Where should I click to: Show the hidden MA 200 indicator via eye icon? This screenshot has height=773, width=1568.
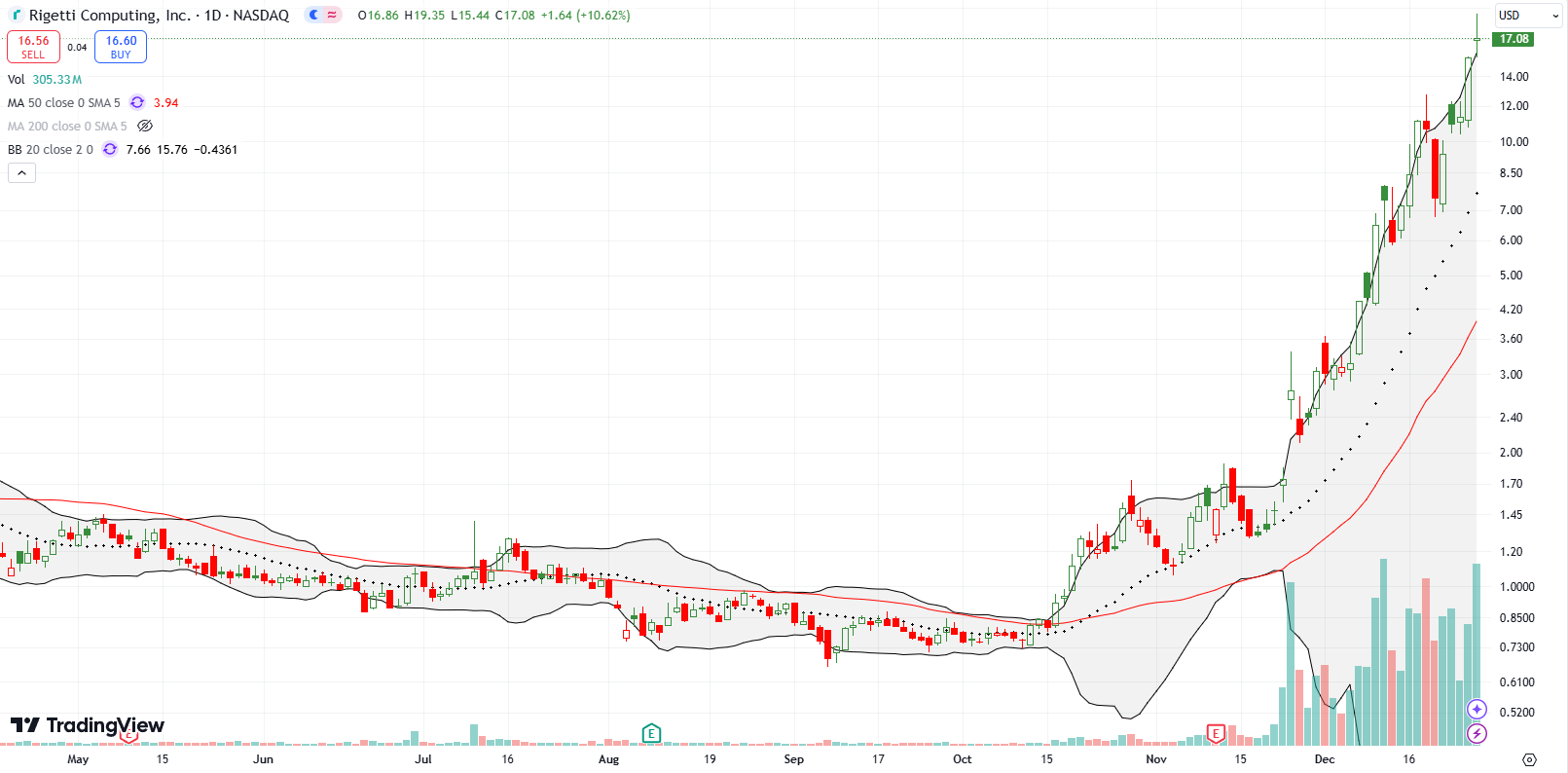145,126
